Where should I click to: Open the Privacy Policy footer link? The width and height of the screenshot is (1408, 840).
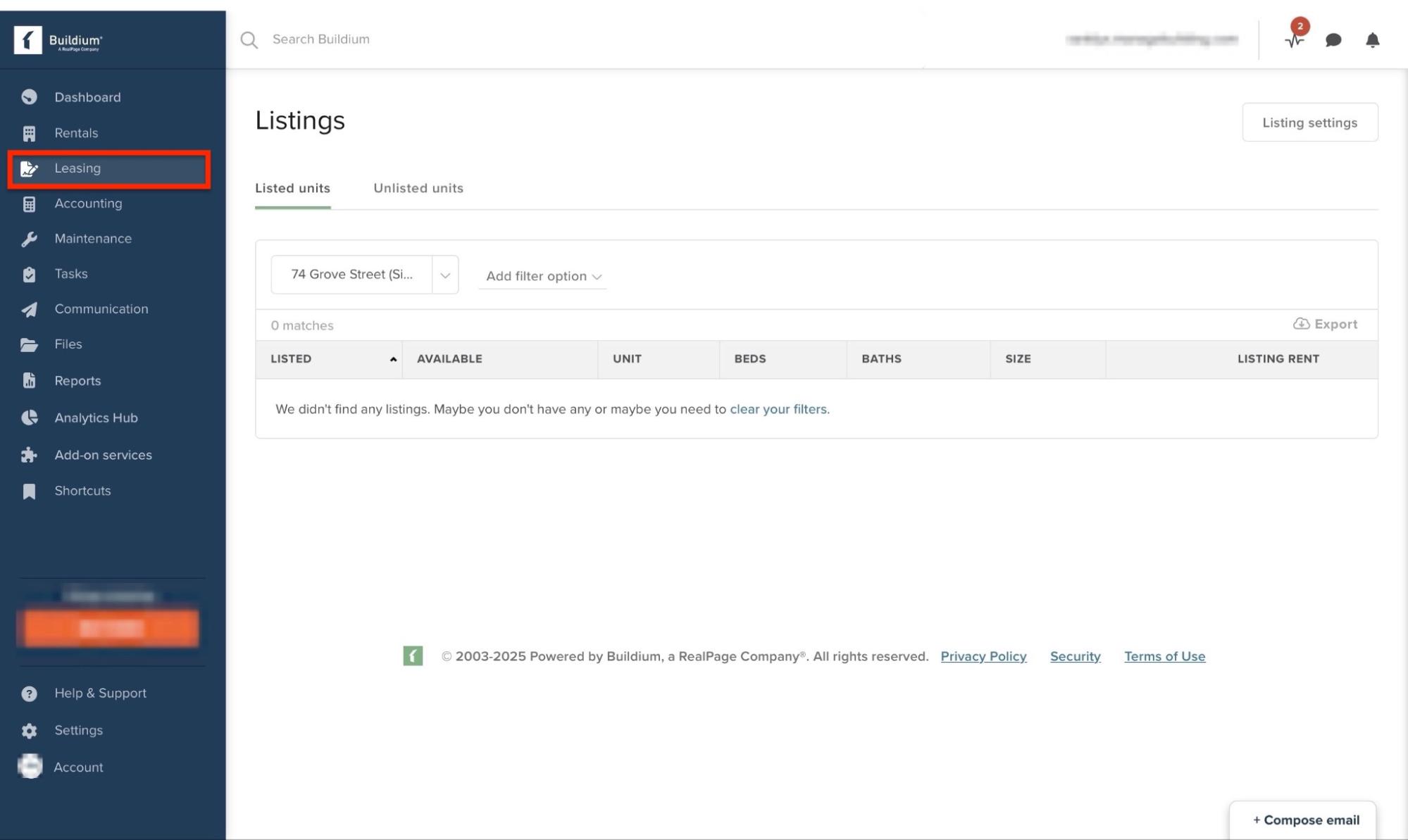[x=983, y=656]
